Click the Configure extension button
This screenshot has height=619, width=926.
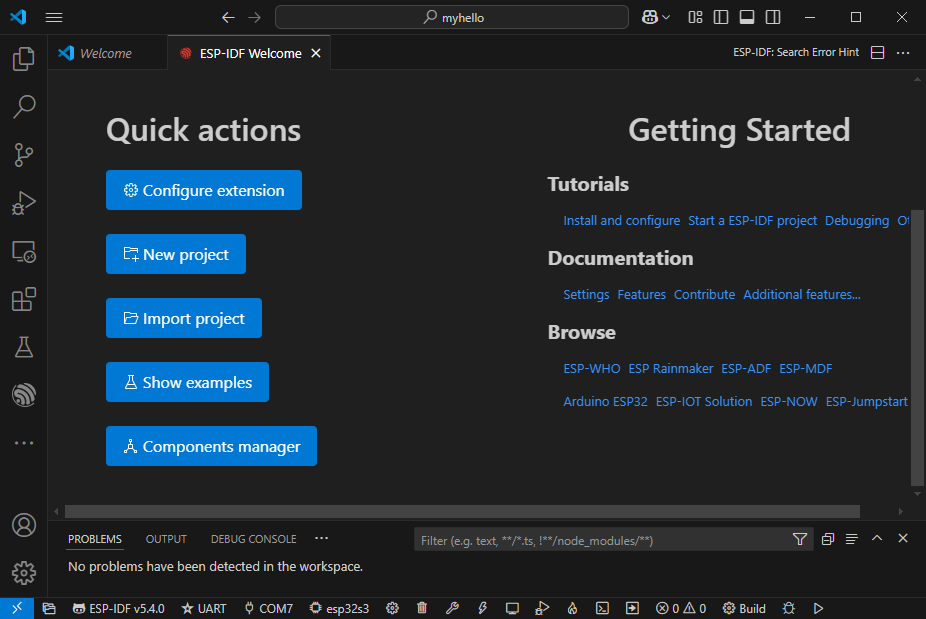pyautogui.click(x=204, y=190)
